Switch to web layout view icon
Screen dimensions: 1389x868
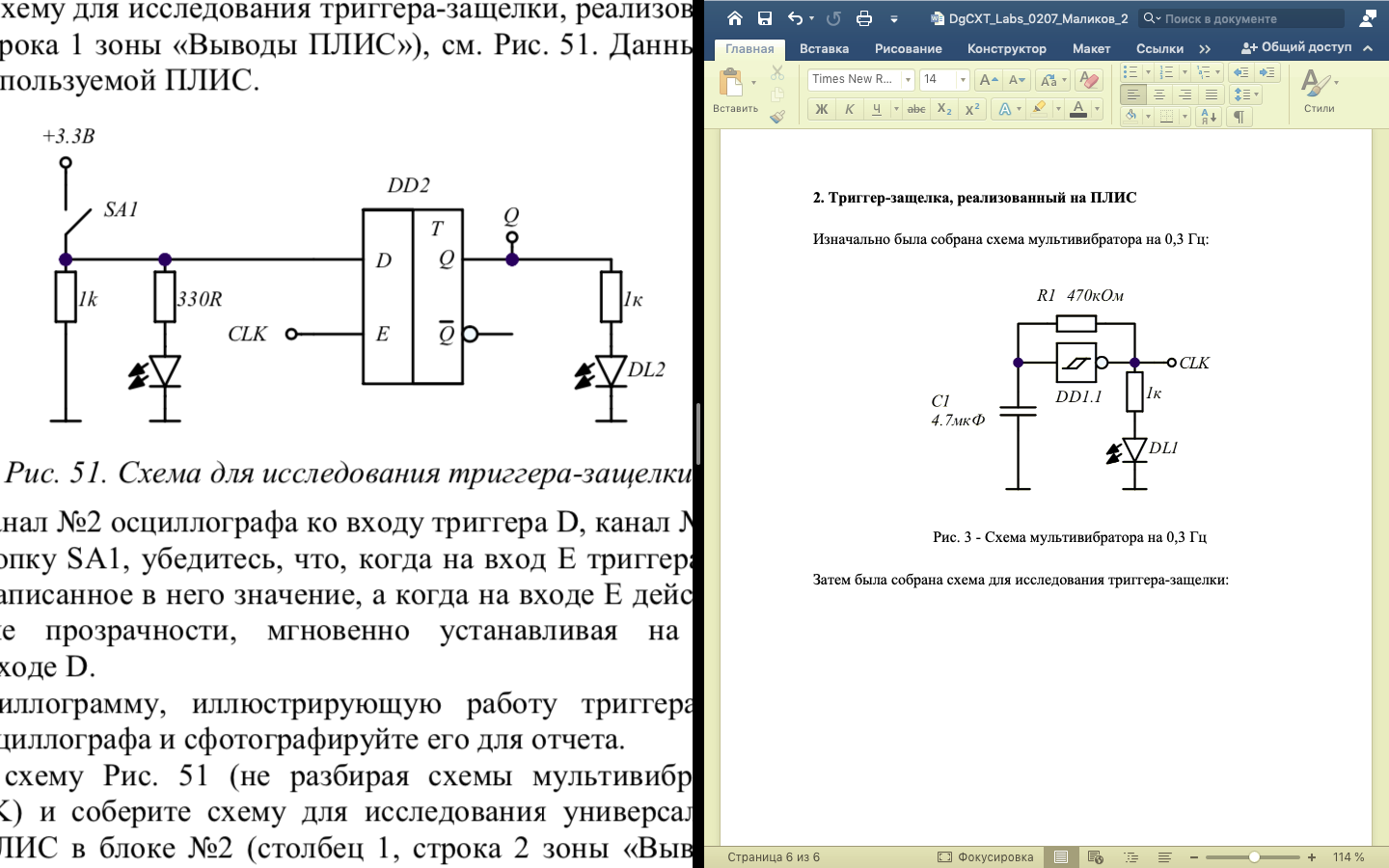[1096, 856]
